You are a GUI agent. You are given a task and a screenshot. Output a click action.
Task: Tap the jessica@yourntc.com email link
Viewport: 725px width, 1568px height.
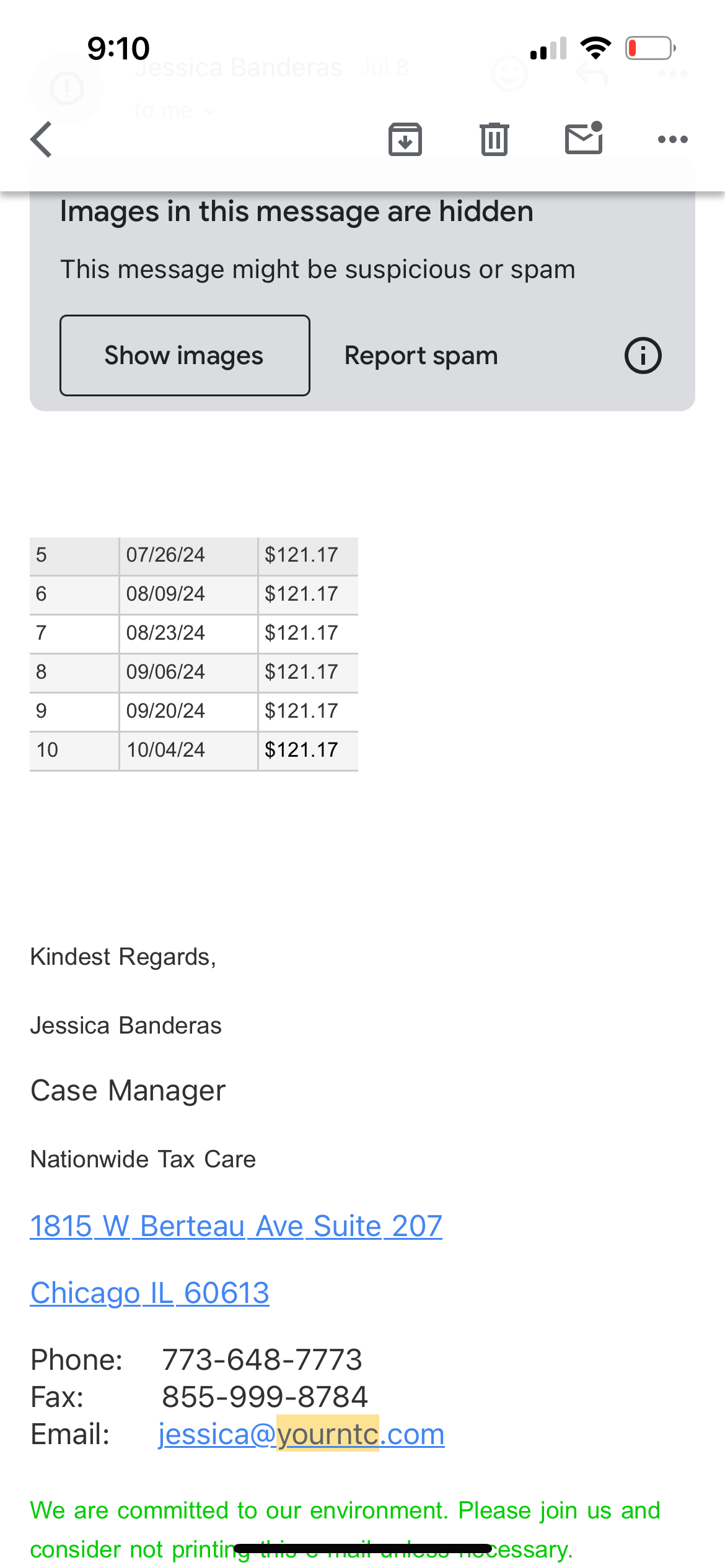point(301,1434)
